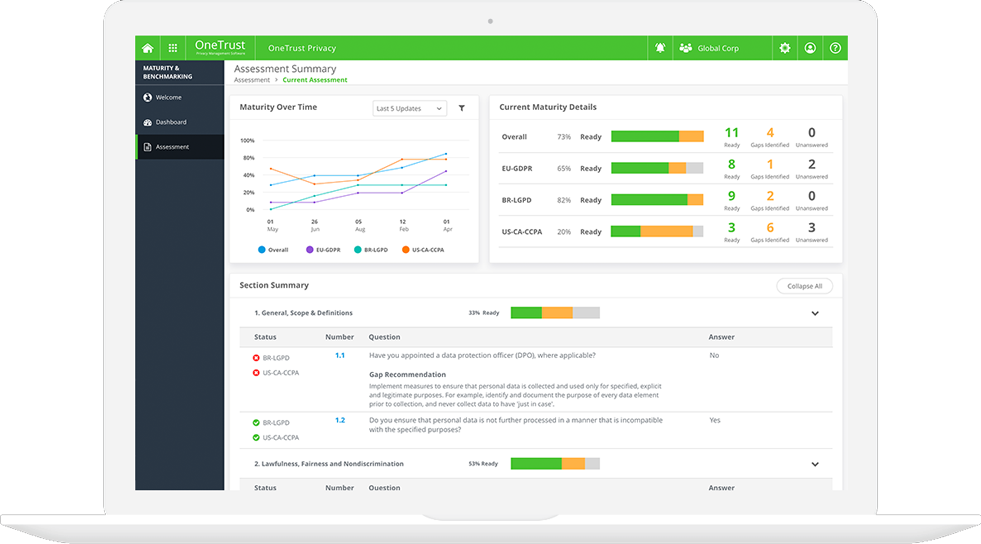Open the settings gear icon

click(785, 48)
